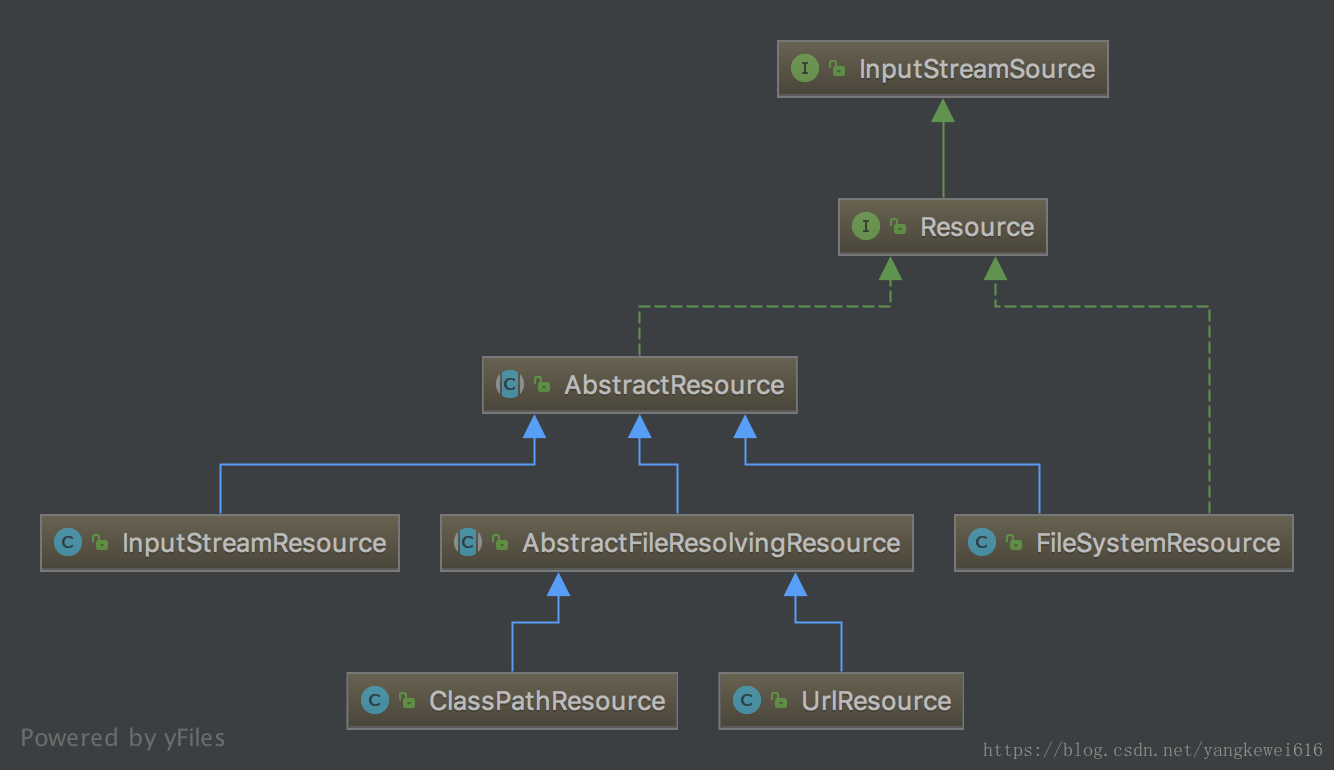1334x770 pixels.
Task: Click the public lock icon on AbstractFileResolvingResource
Action: [x=500, y=543]
